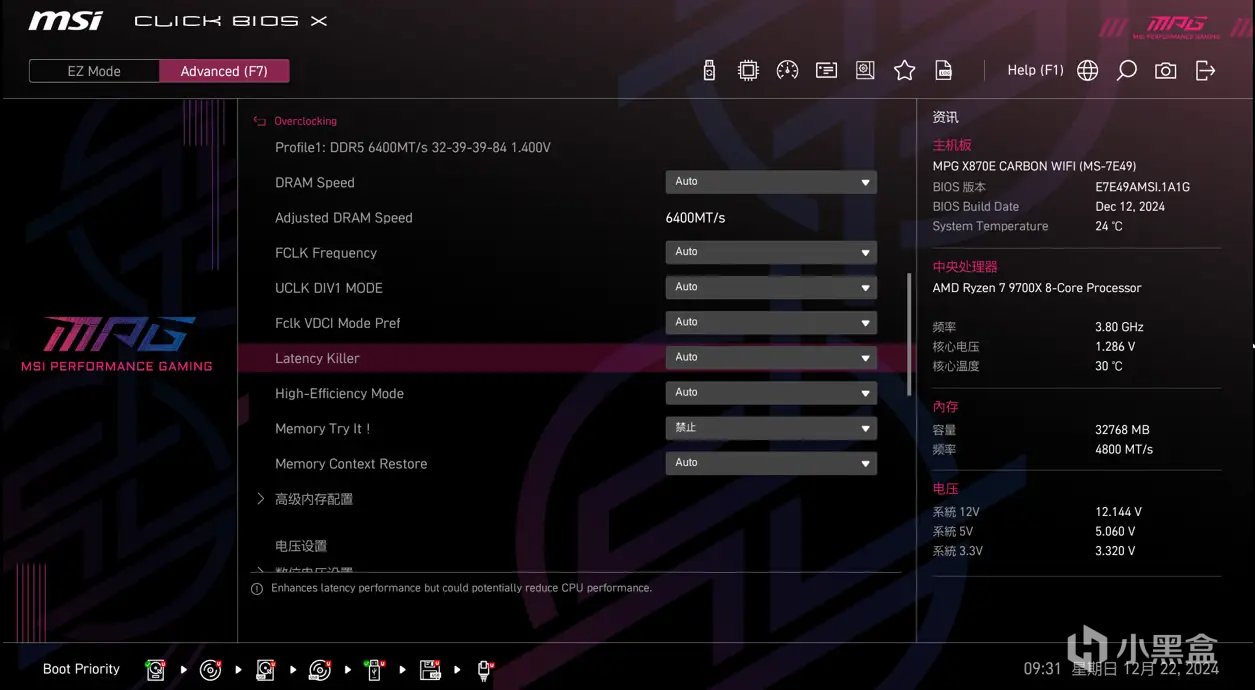Image resolution: width=1255 pixels, height=690 pixels.
Task: Click the Favorites star icon
Action: coord(905,70)
